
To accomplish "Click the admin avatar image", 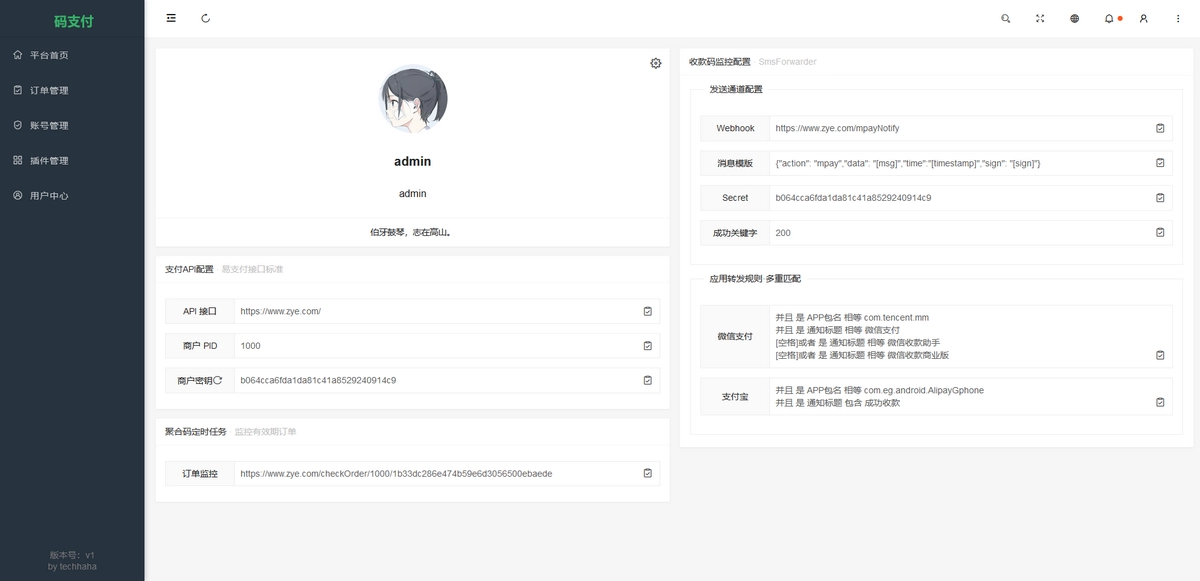I will [x=413, y=100].
